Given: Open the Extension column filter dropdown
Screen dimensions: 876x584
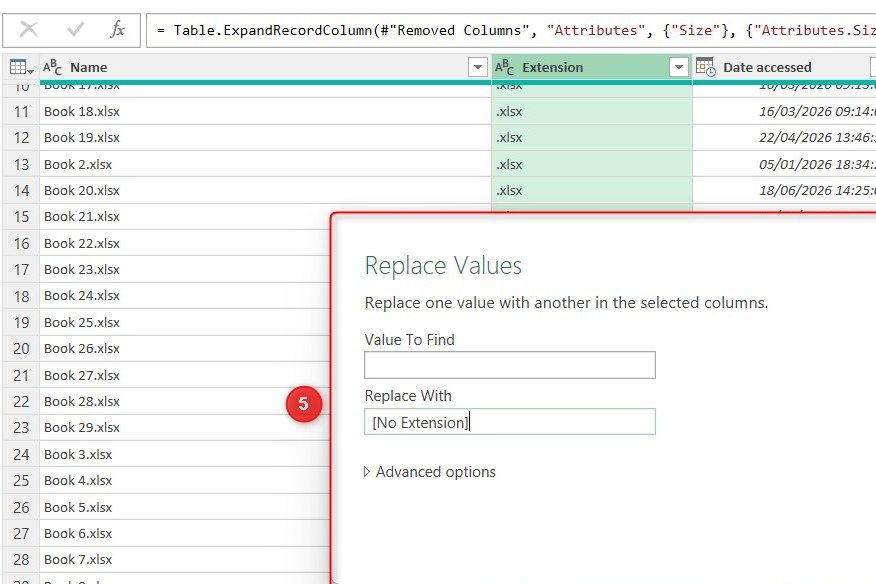Looking at the screenshot, I should click(x=678, y=68).
